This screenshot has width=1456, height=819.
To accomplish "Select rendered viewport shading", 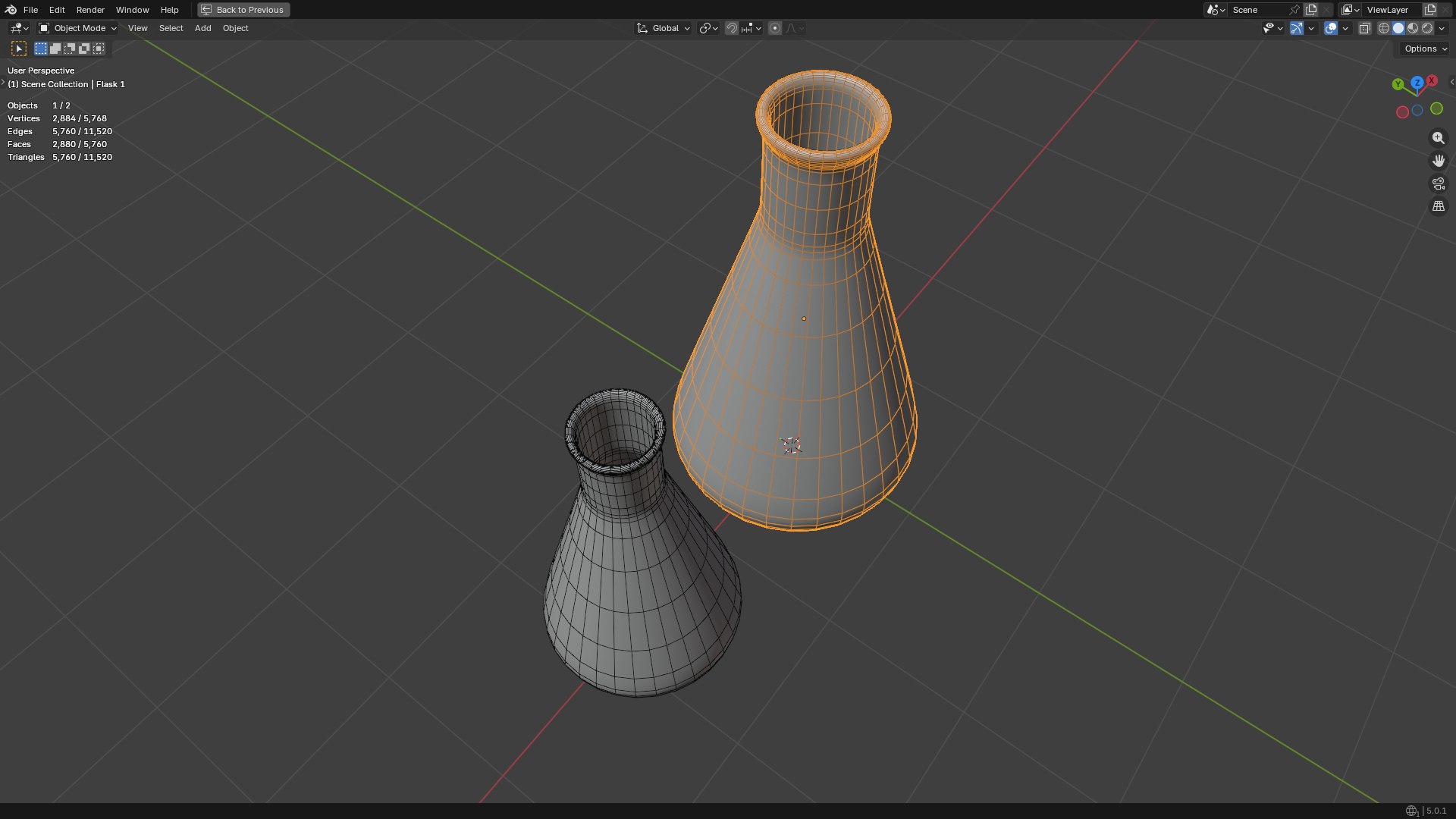I will [x=1427, y=28].
